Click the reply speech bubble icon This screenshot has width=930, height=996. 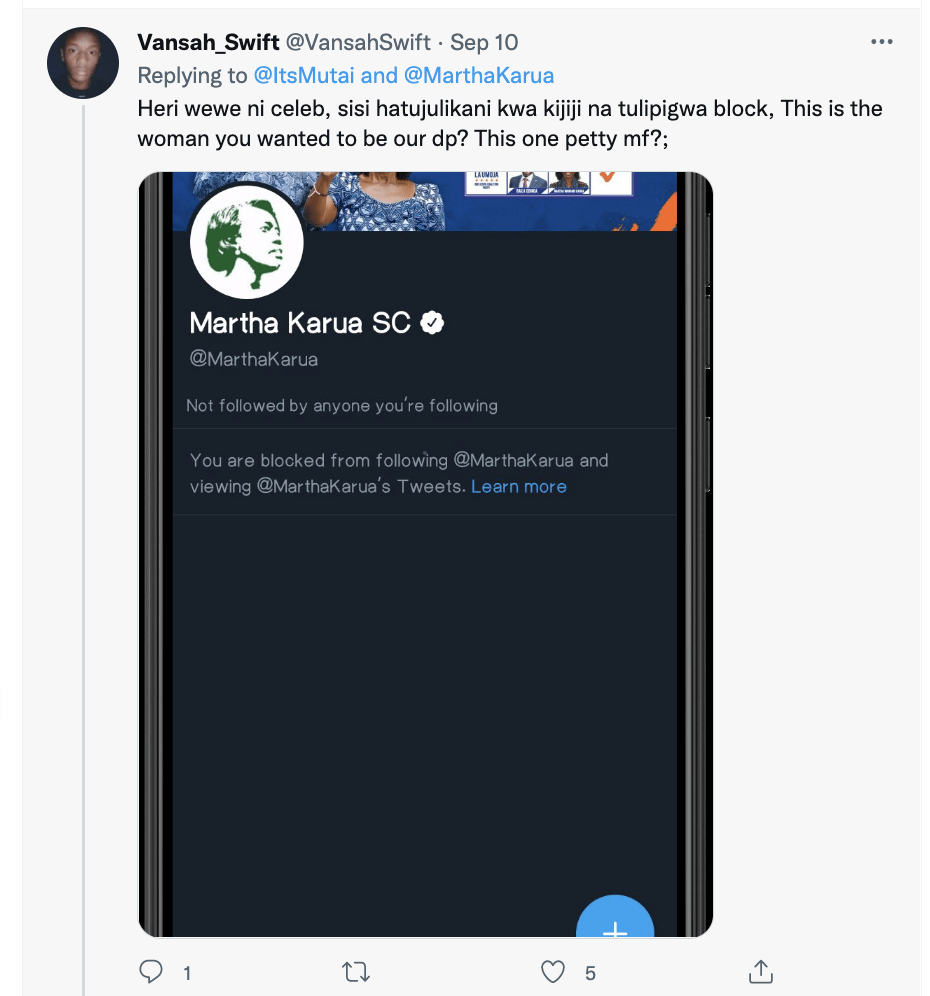(x=151, y=971)
